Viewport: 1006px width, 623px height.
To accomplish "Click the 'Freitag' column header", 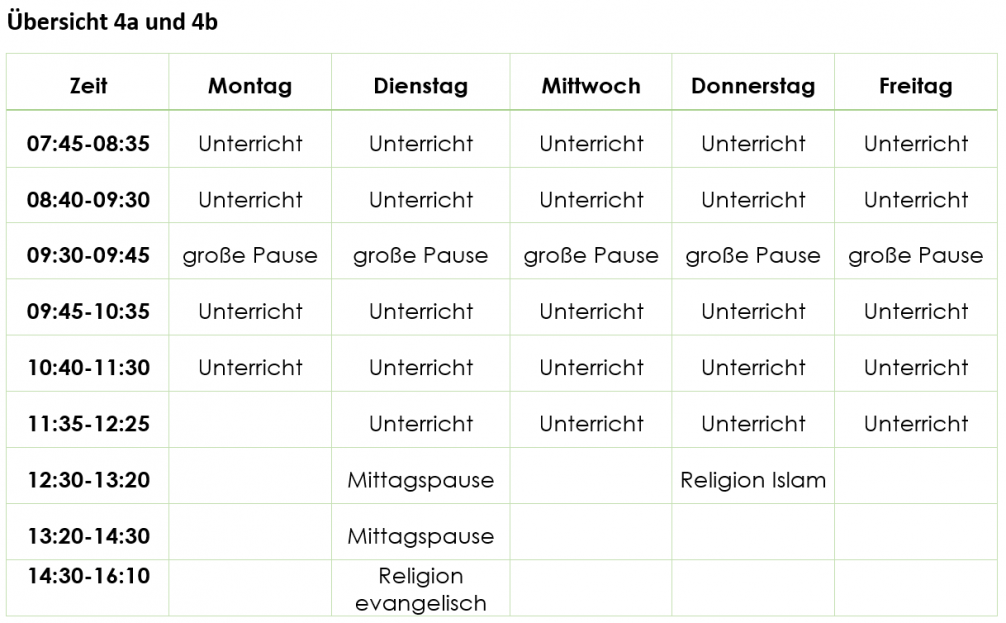I will point(915,86).
